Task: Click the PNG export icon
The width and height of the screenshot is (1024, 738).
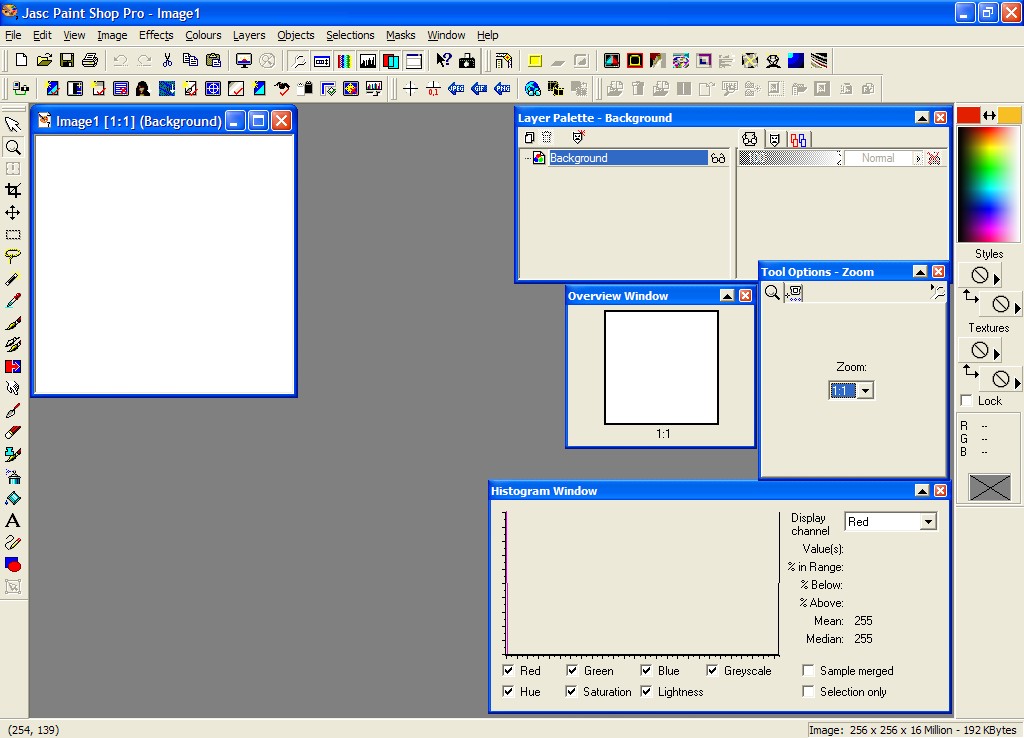Action: coord(502,89)
